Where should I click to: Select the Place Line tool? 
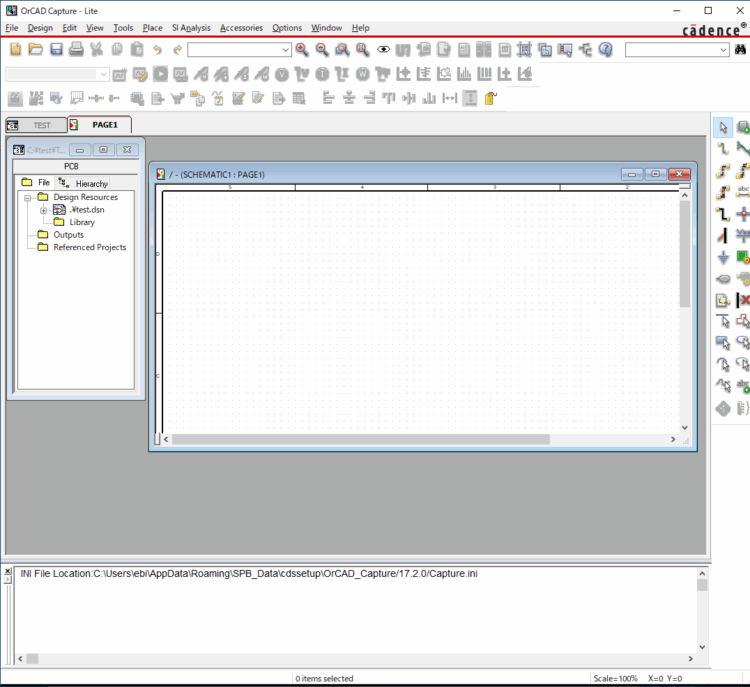tap(723, 321)
